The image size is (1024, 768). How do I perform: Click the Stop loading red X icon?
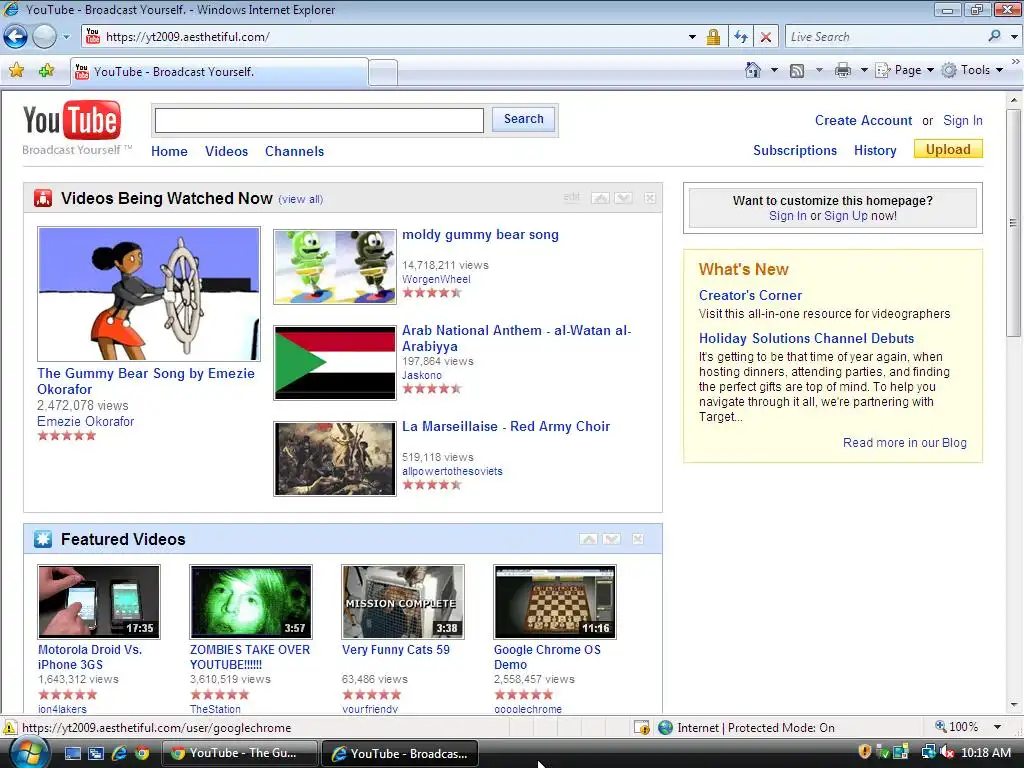pyautogui.click(x=765, y=37)
